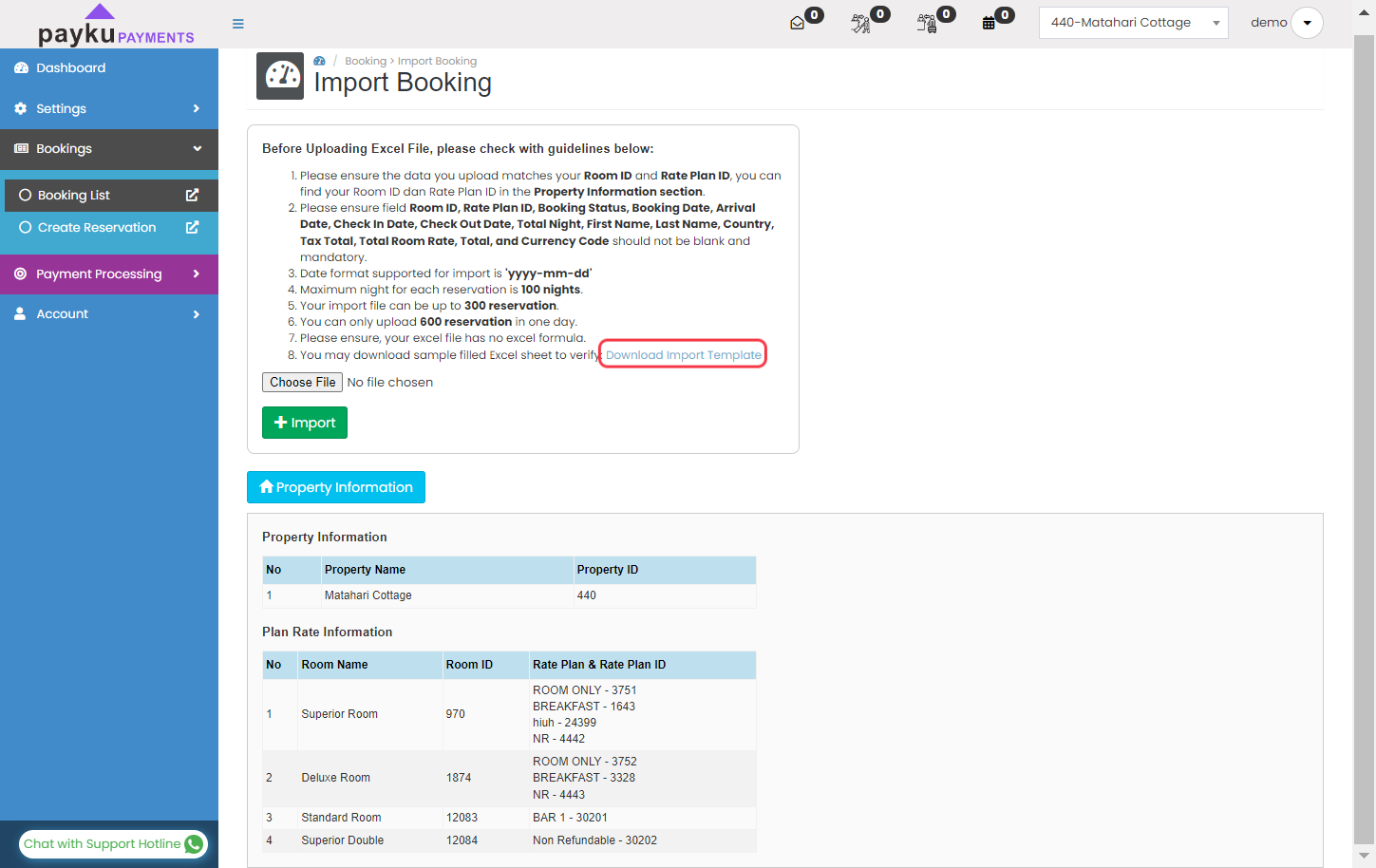Select Bookings in the sidebar

tap(109, 149)
